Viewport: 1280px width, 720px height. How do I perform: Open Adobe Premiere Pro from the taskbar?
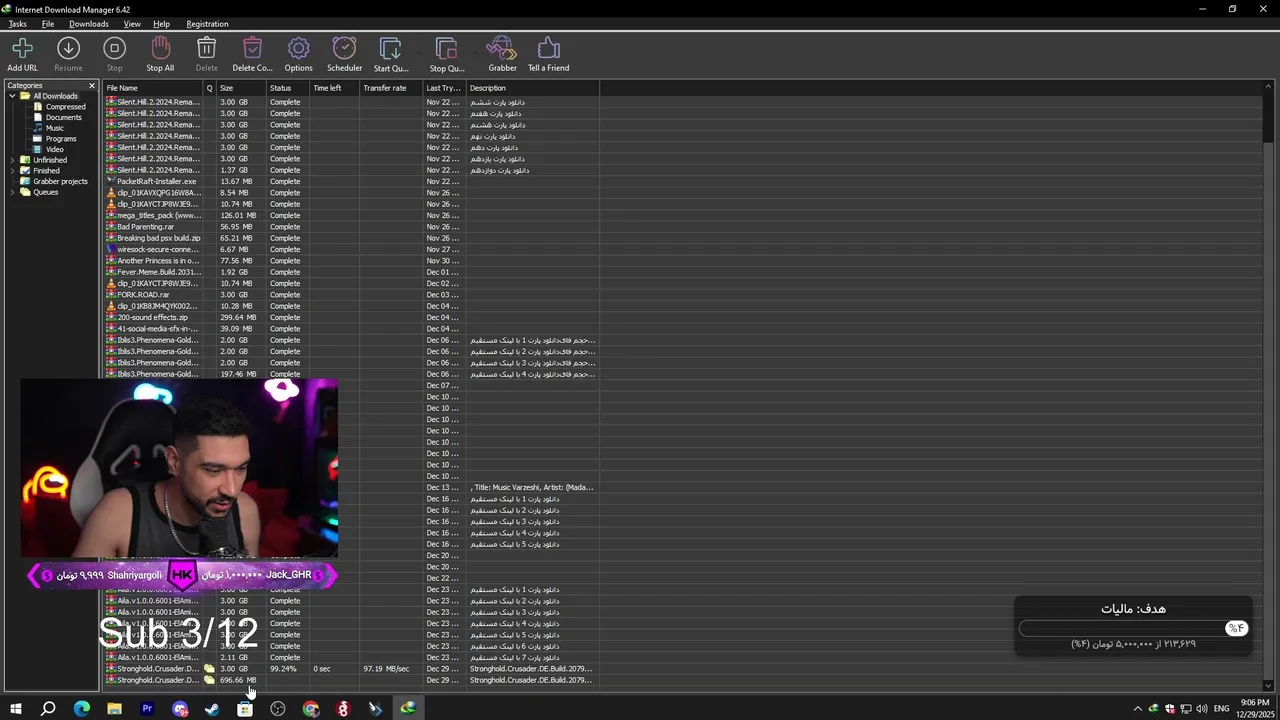[147, 709]
